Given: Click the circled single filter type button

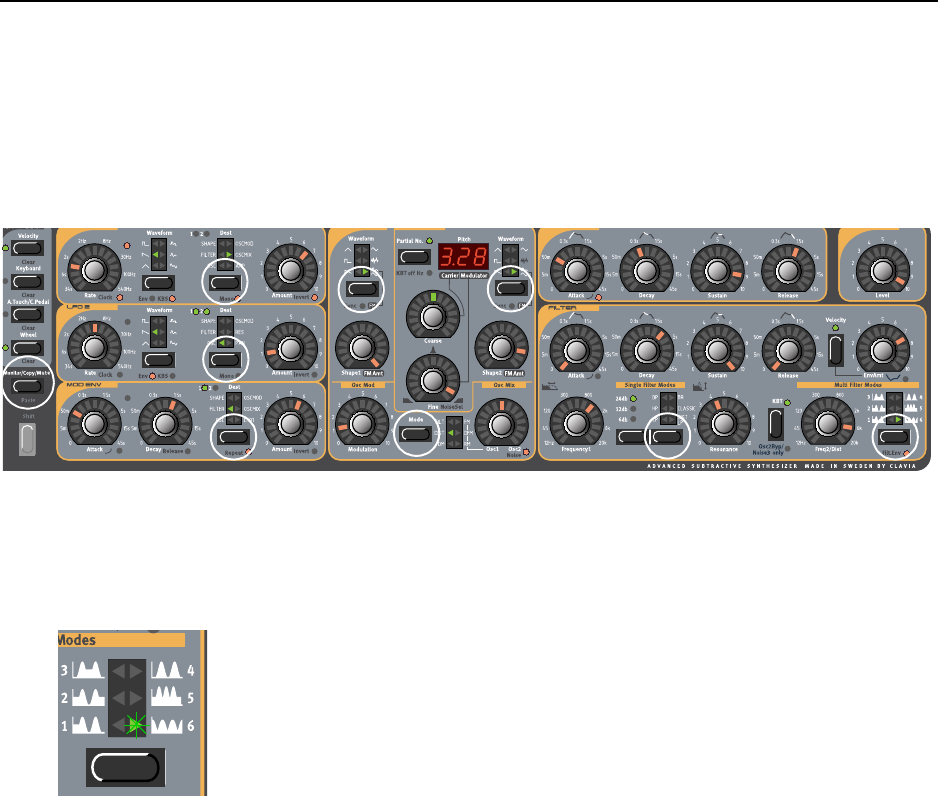Looking at the screenshot, I should click(x=667, y=437).
